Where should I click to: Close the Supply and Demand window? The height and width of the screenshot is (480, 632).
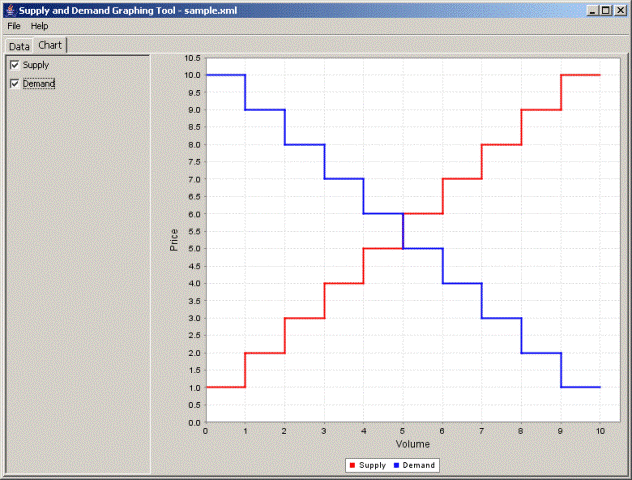click(620, 10)
